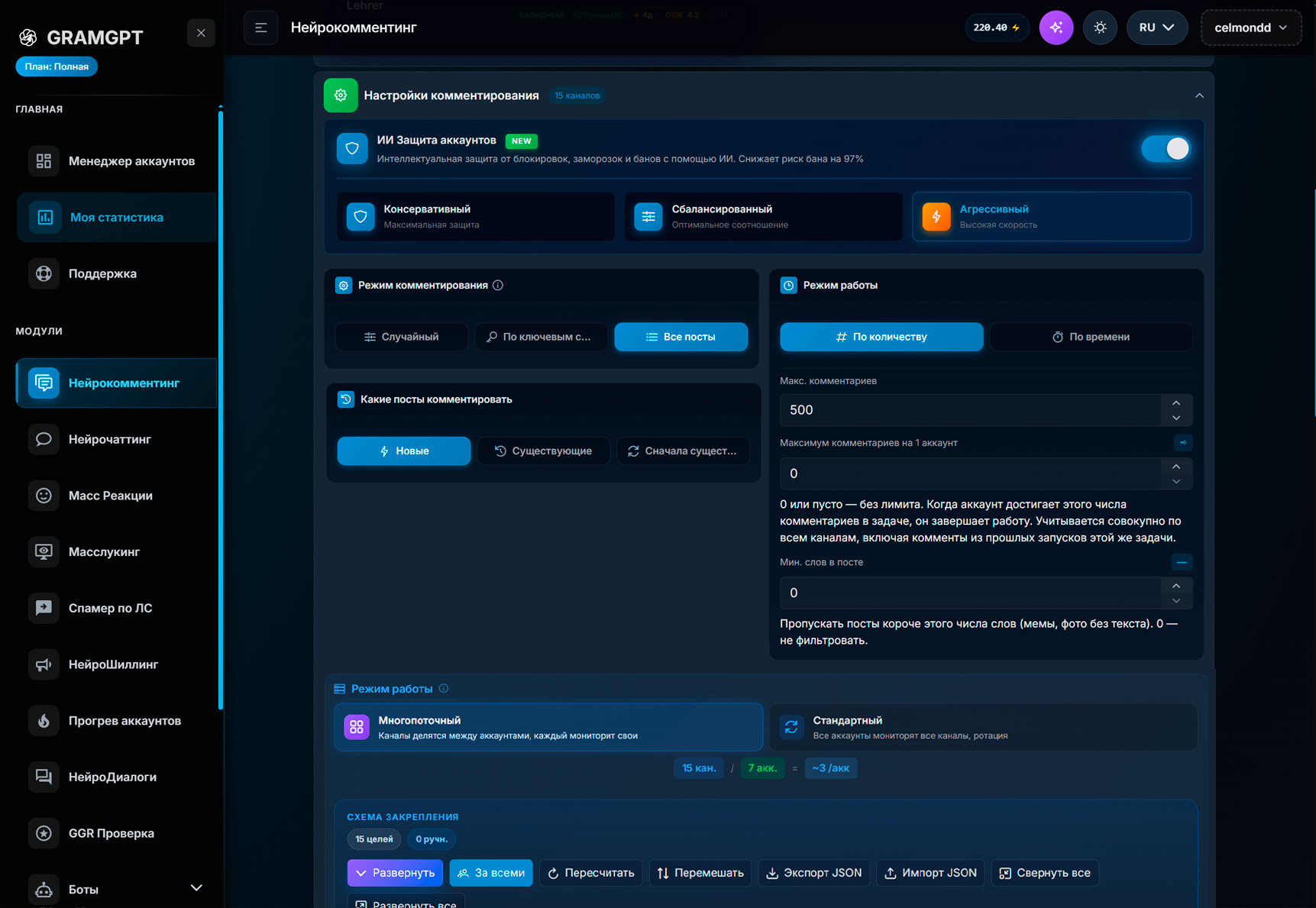This screenshot has height=908, width=1316.
Task: Click info icon beside Режим работы heading
Action: (444, 689)
